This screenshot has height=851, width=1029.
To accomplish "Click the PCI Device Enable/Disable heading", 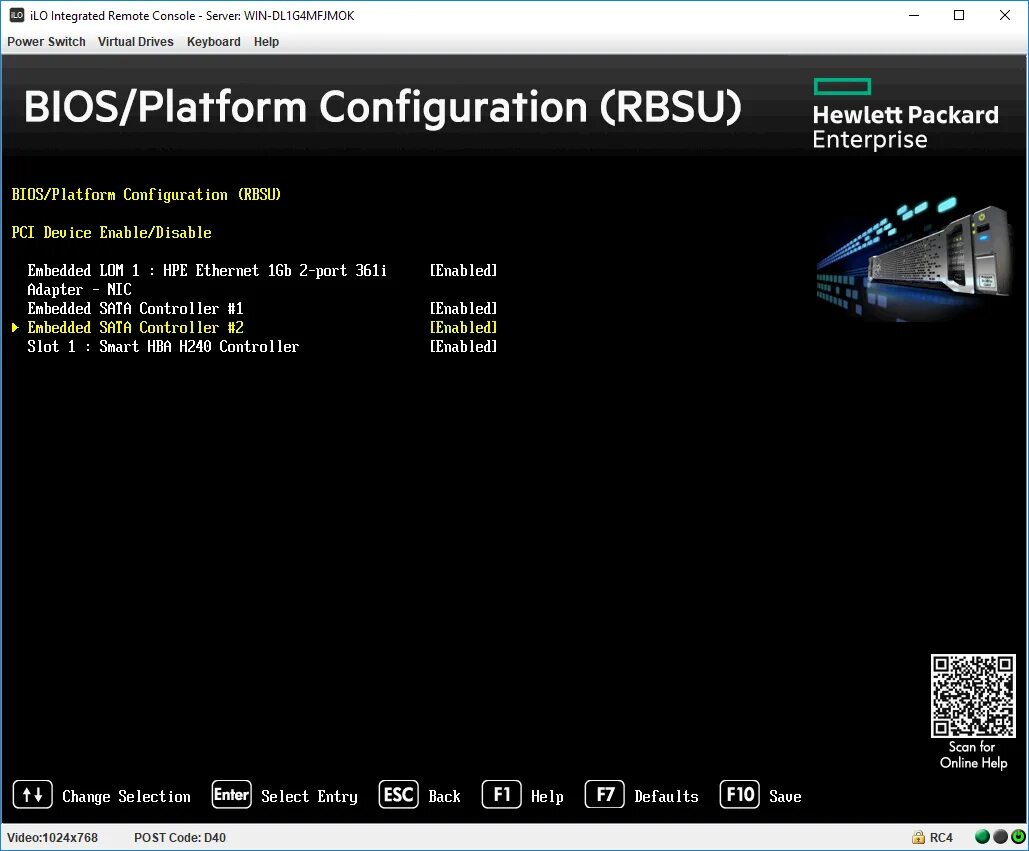I will click(112, 232).
